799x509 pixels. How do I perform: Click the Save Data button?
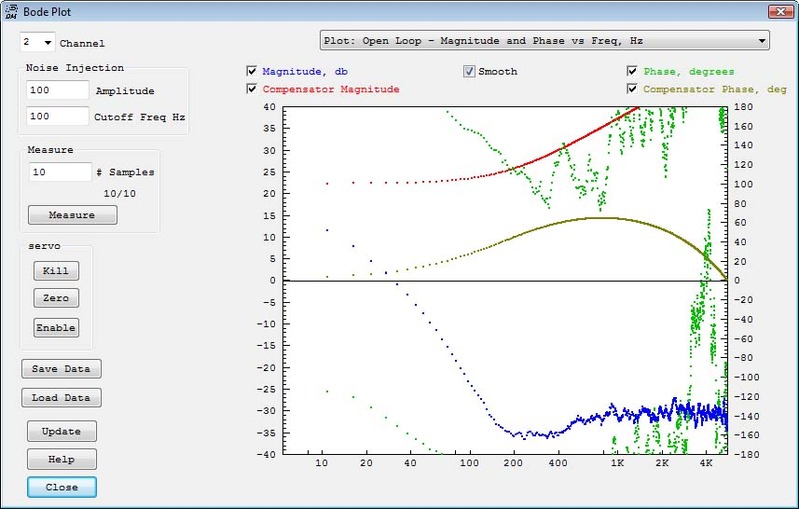coord(62,368)
